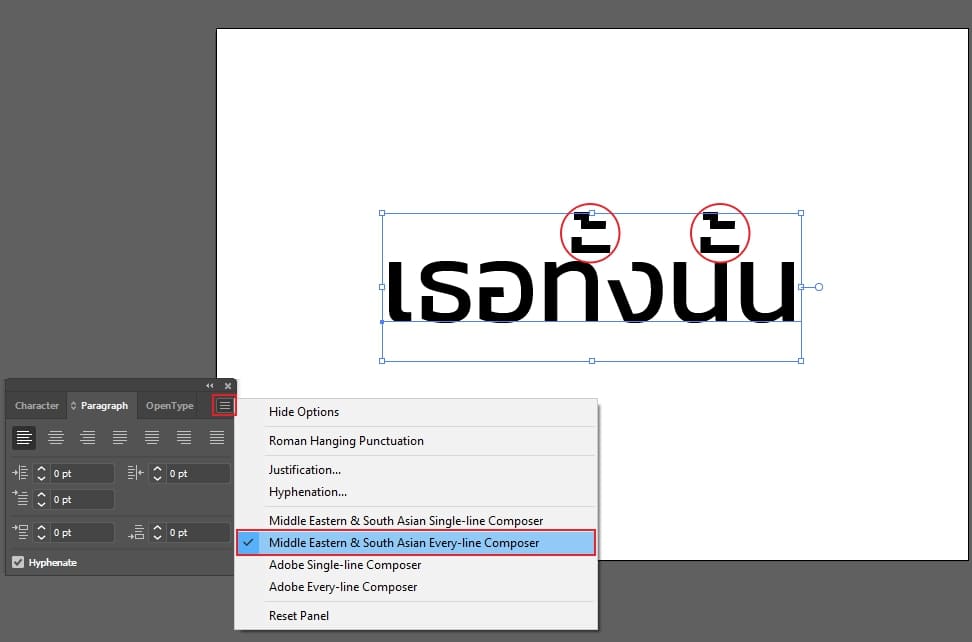
Task: Click the top-left text box handle
Action: click(x=382, y=213)
